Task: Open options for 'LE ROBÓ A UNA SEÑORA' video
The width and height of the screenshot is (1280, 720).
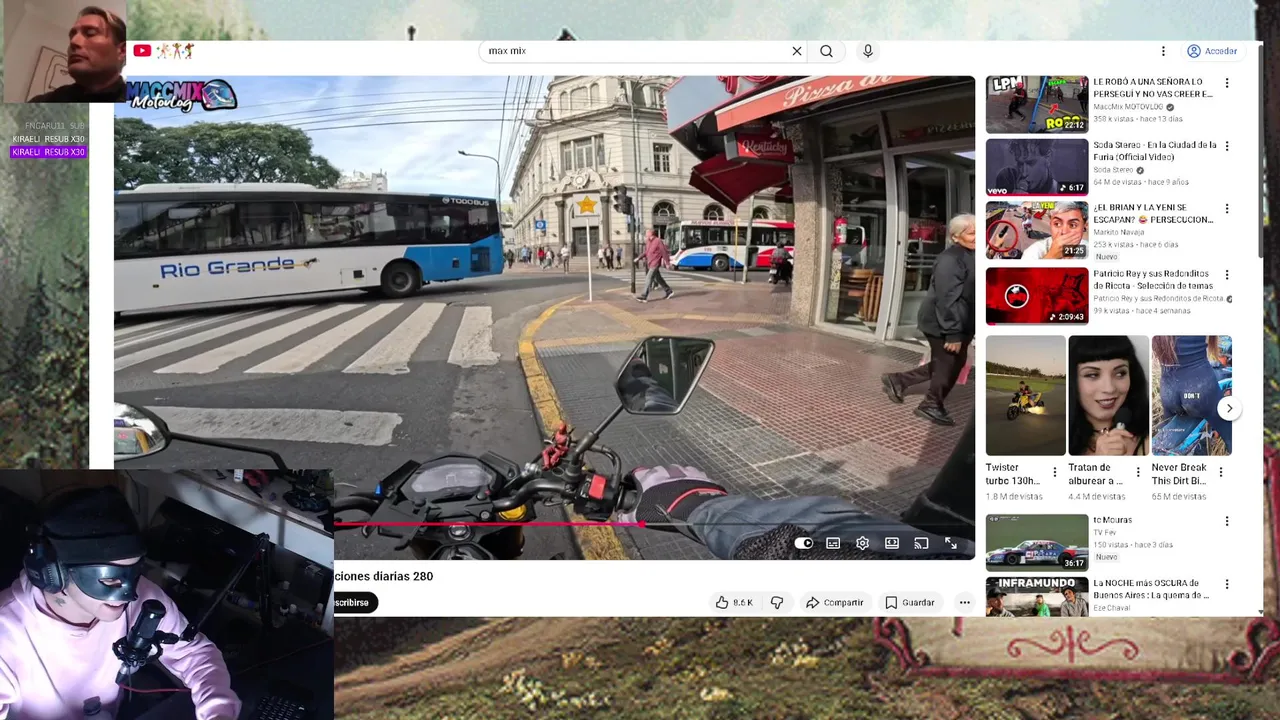Action: point(1227,83)
